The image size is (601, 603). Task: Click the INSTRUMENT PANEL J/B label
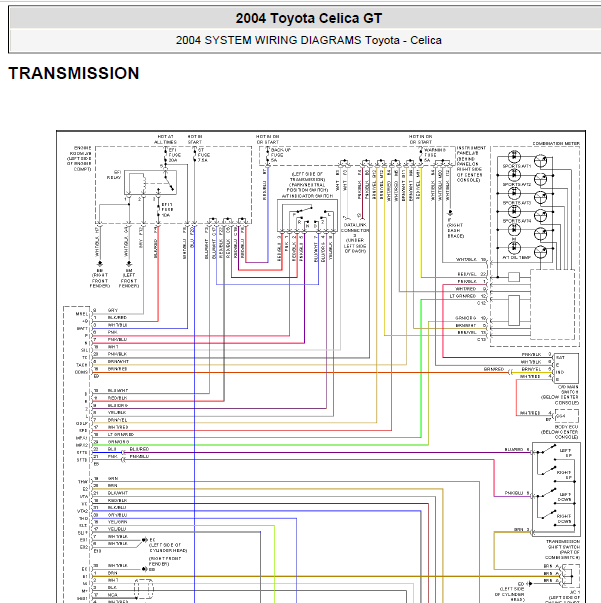[x=471, y=164]
